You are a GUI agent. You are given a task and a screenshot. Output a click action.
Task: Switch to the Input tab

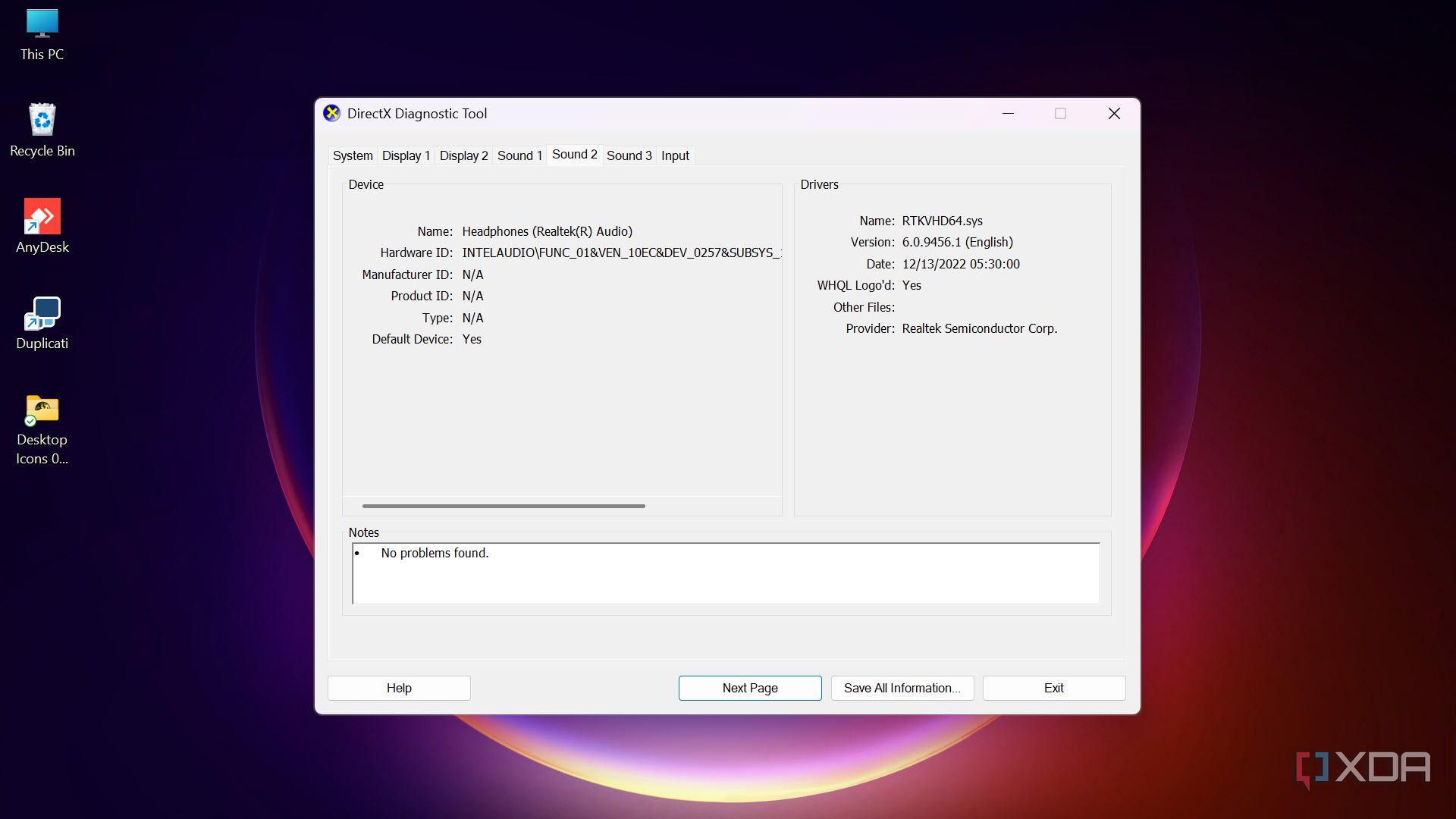pos(675,155)
